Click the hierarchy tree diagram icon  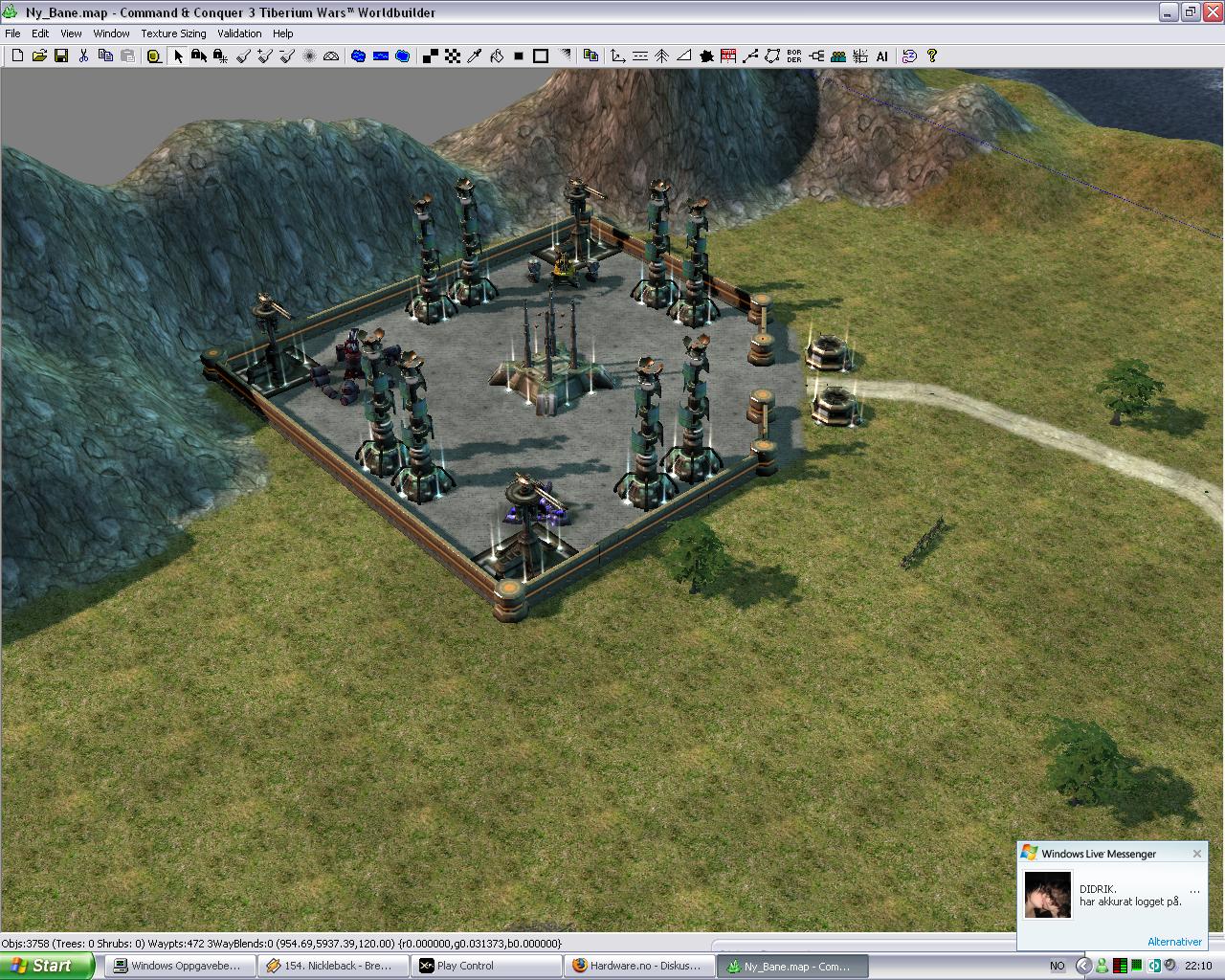pos(816,56)
